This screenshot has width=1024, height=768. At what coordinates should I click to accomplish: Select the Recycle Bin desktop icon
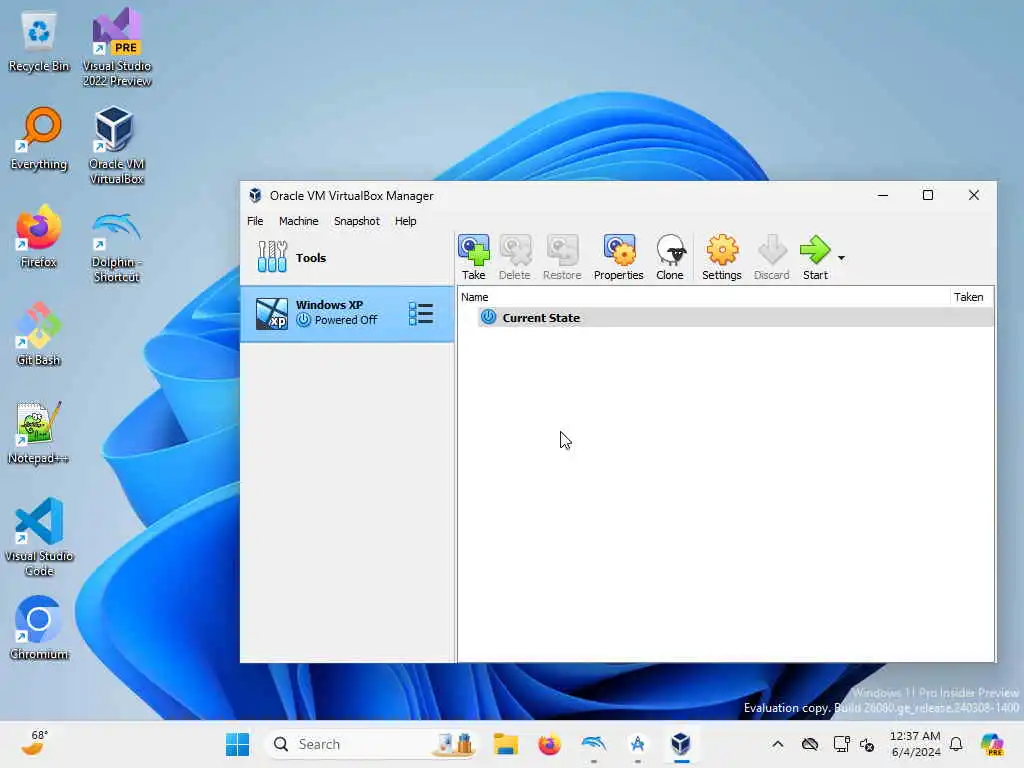pyautogui.click(x=39, y=41)
